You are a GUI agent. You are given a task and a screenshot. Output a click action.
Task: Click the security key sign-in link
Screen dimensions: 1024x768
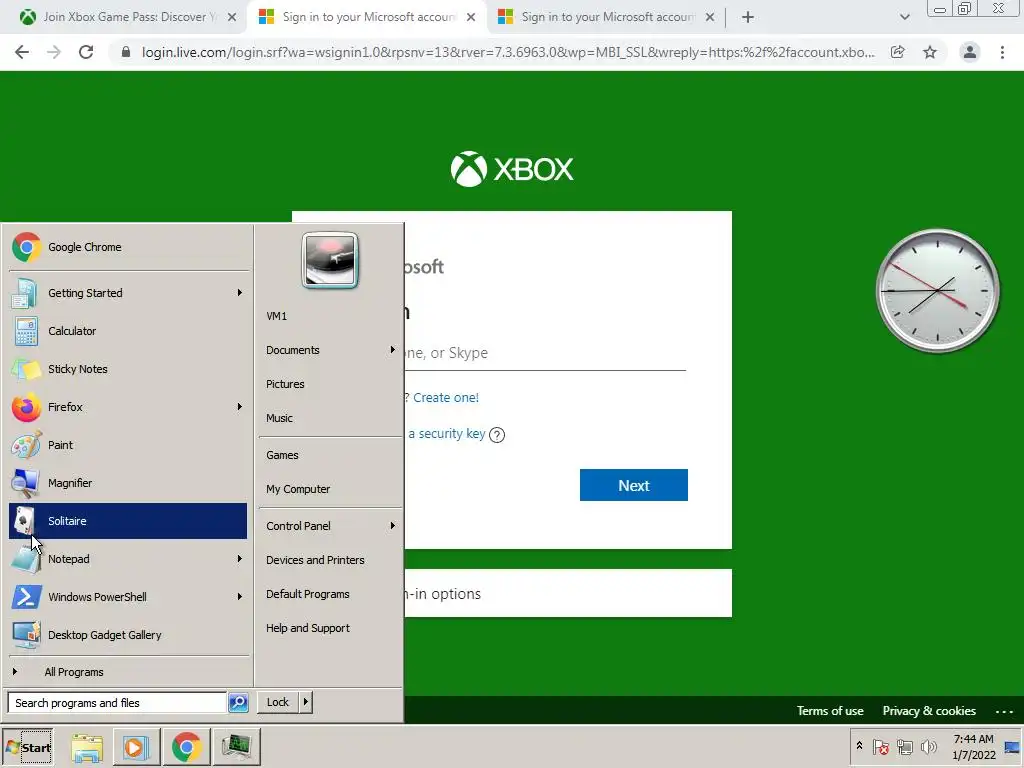coord(446,434)
